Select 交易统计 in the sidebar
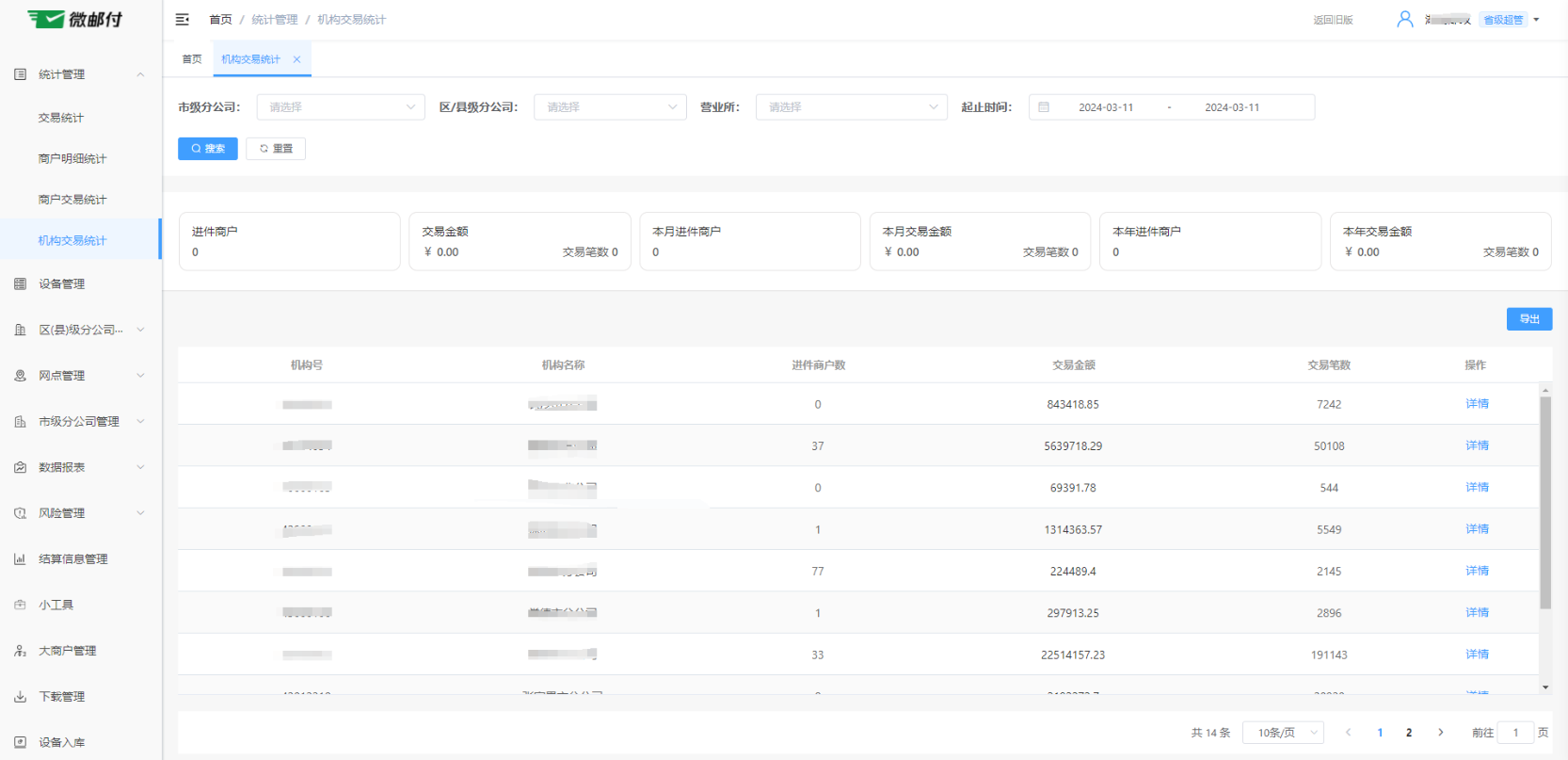1568x760 pixels. click(61, 119)
